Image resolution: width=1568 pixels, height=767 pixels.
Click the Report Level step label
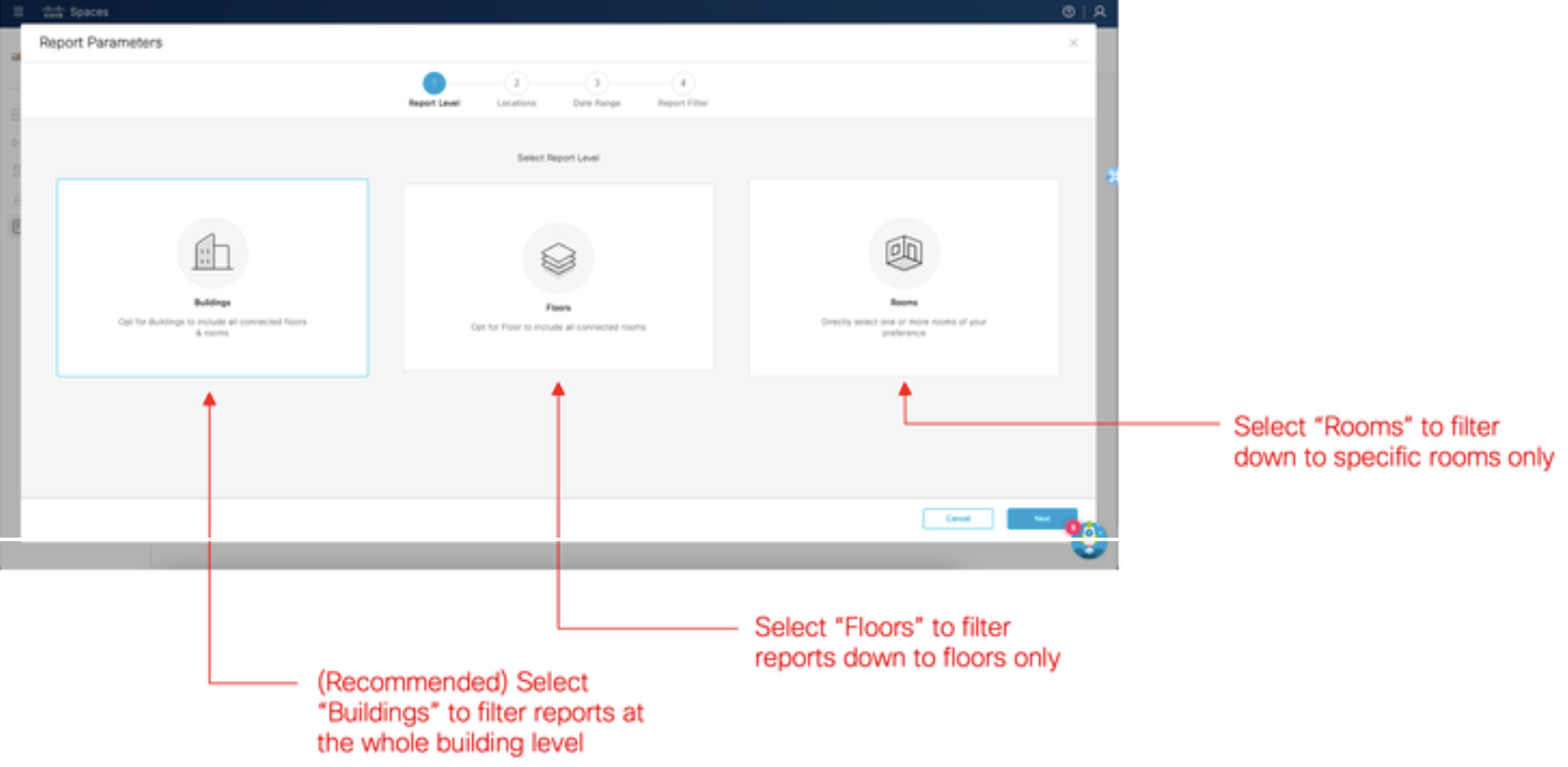coord(435,103)
